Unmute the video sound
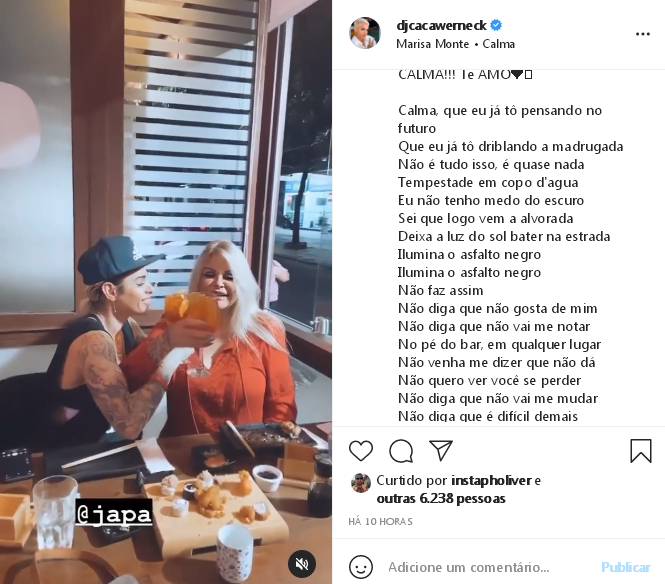Image resolution: width=665 pixels, height=584 pixels. coord(302,564)
